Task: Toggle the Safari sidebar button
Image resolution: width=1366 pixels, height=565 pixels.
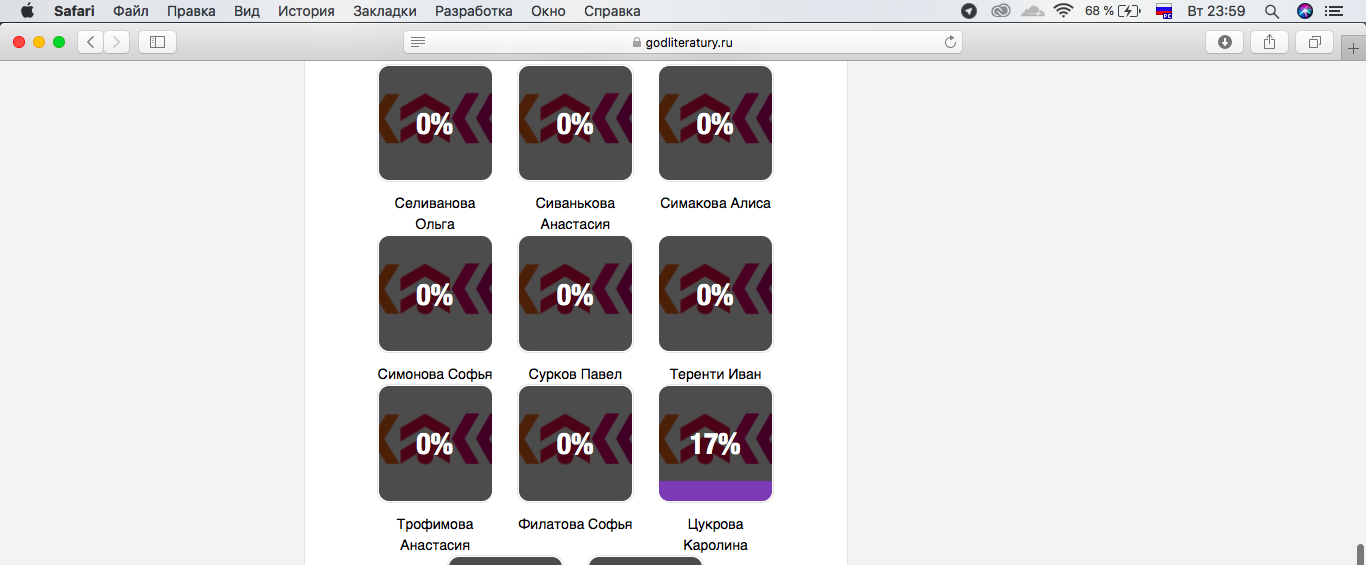Action: [x=157, y=42]
